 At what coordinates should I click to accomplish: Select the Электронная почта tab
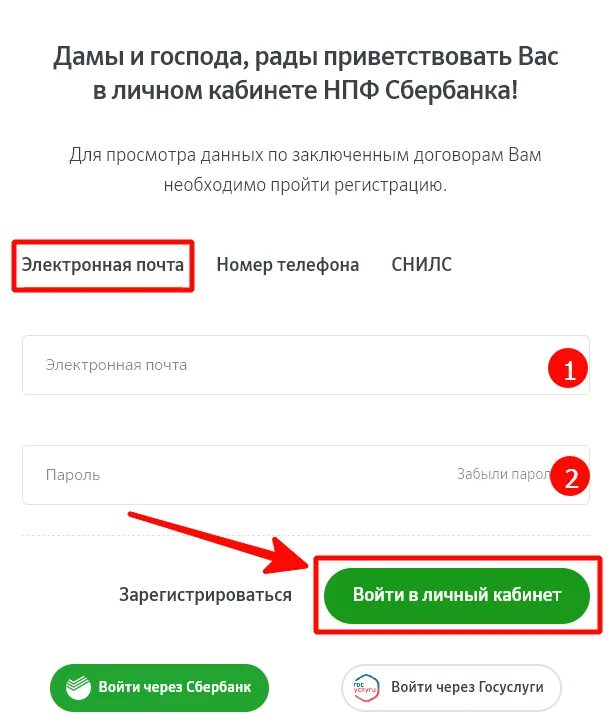coord(103,265)
